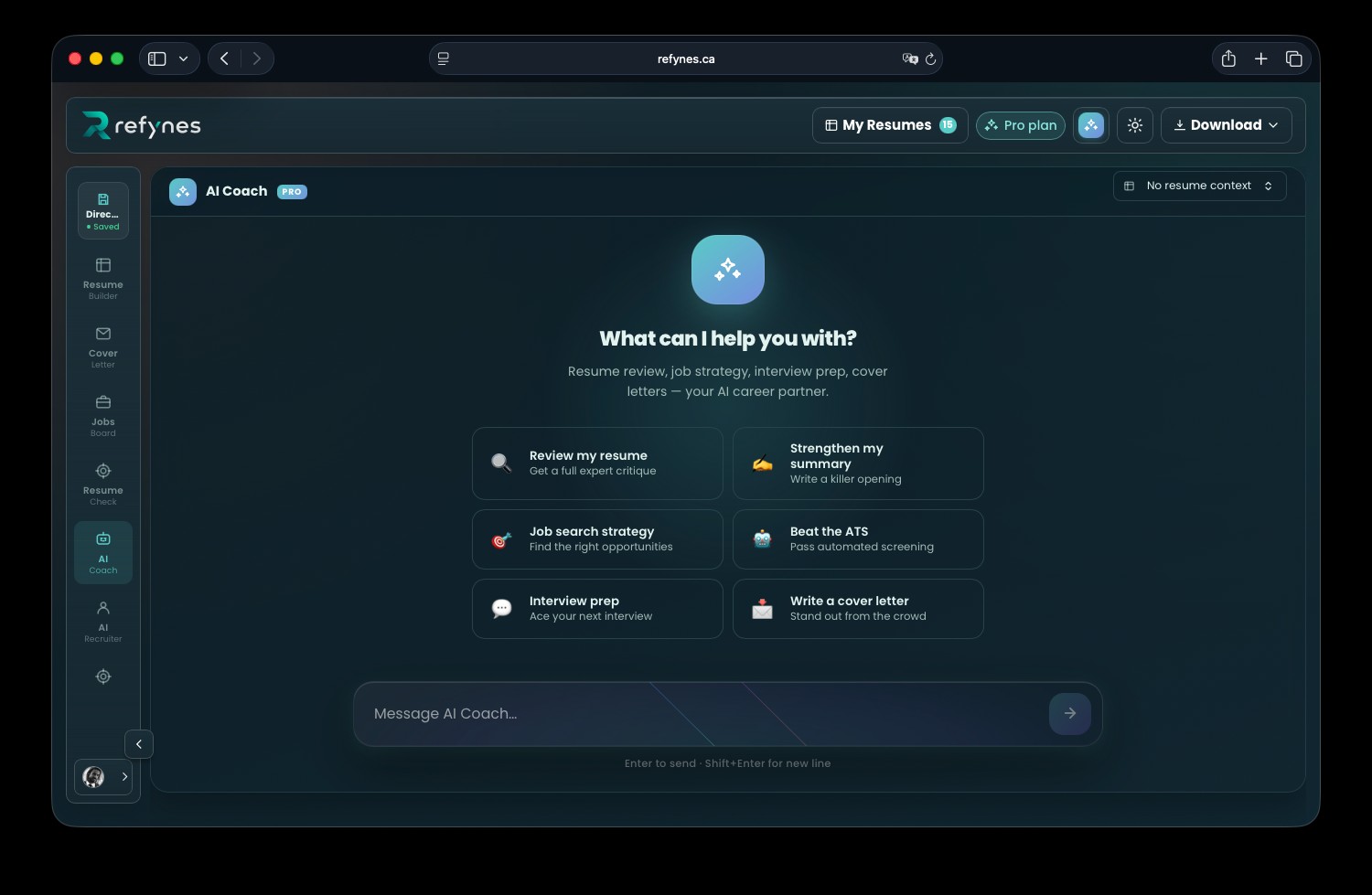Toggle the light/dark theme sun icon
This screenshot has height=895, width=1372.
pos(1135,125)
